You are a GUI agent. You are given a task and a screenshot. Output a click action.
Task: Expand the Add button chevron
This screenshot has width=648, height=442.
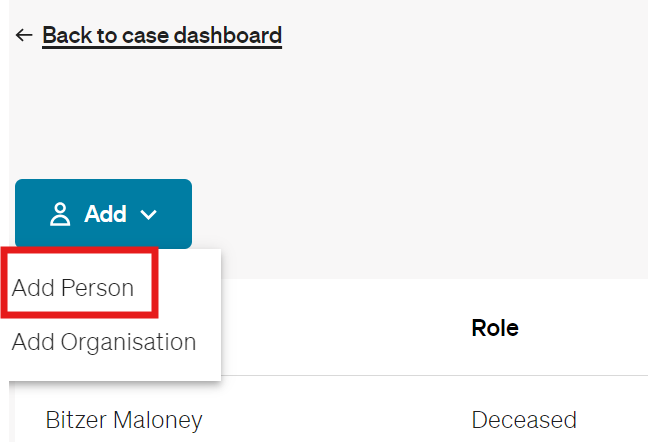pyautogui.click(x=149, y=214)
